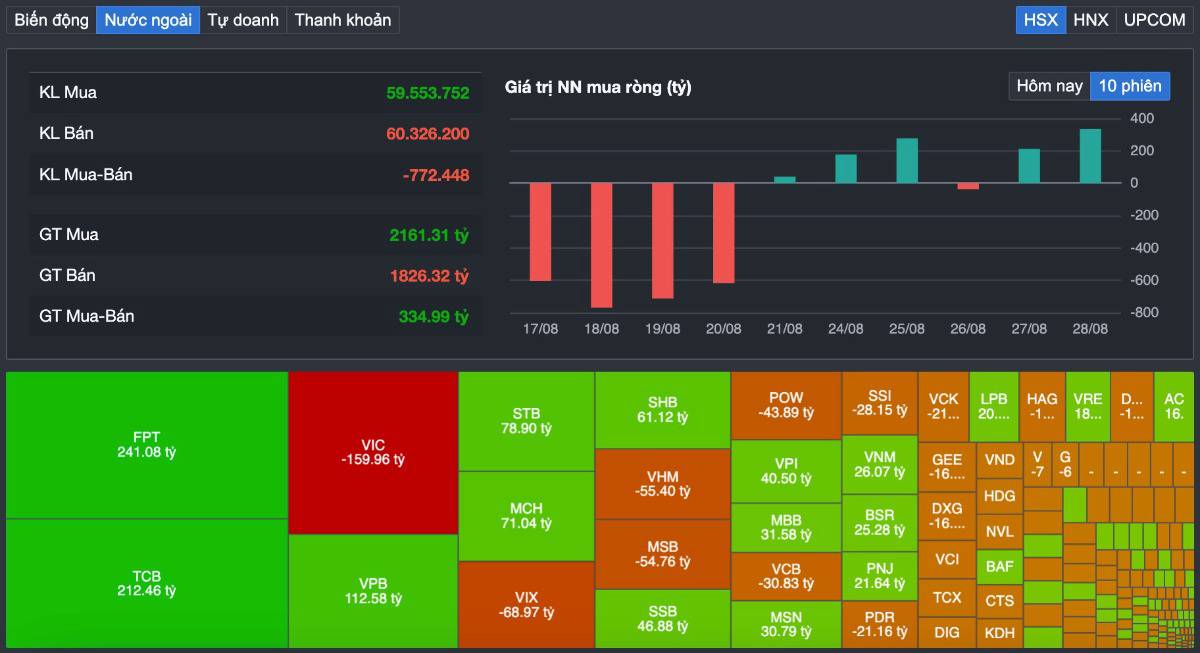Screen dimensions: 1200x653
Task: Click the BSR 25.28 tỷ tile
Action: click(880, 522)
